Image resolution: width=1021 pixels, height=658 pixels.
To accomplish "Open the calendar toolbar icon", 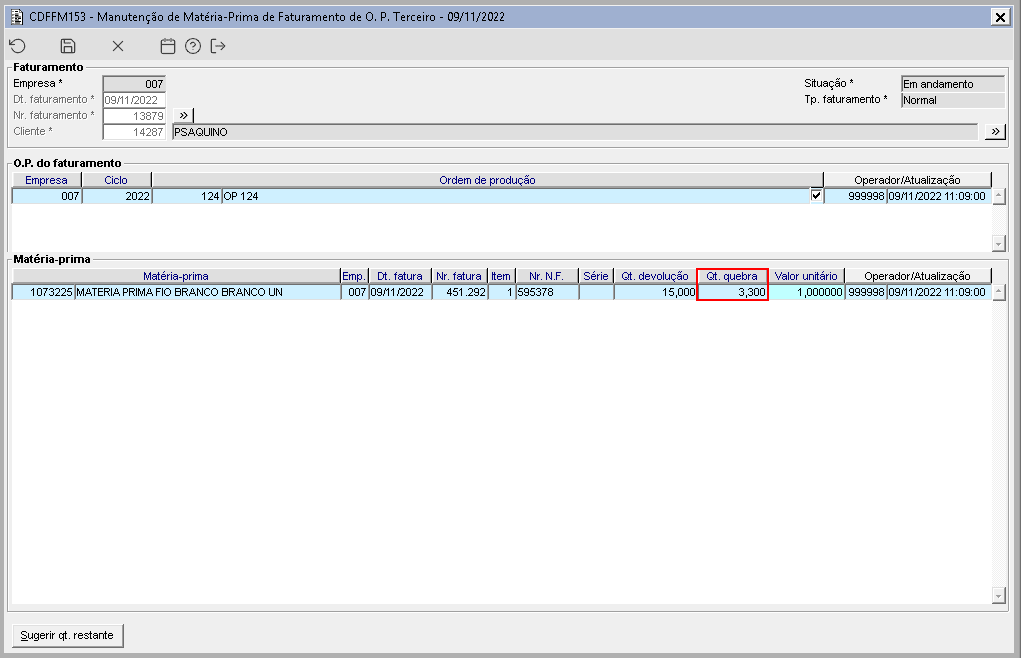I will click(x=168, y=46).
